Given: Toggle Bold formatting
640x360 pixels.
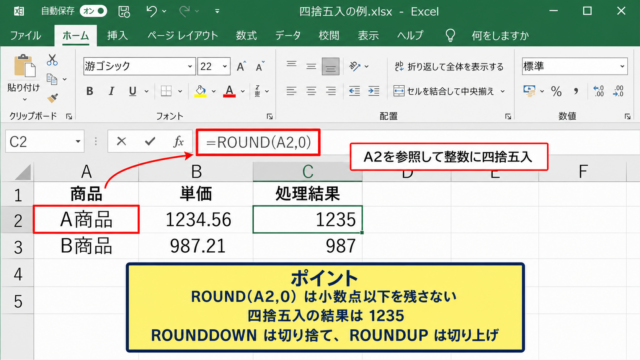Looking at the screenshot, I should coord(89,91).
